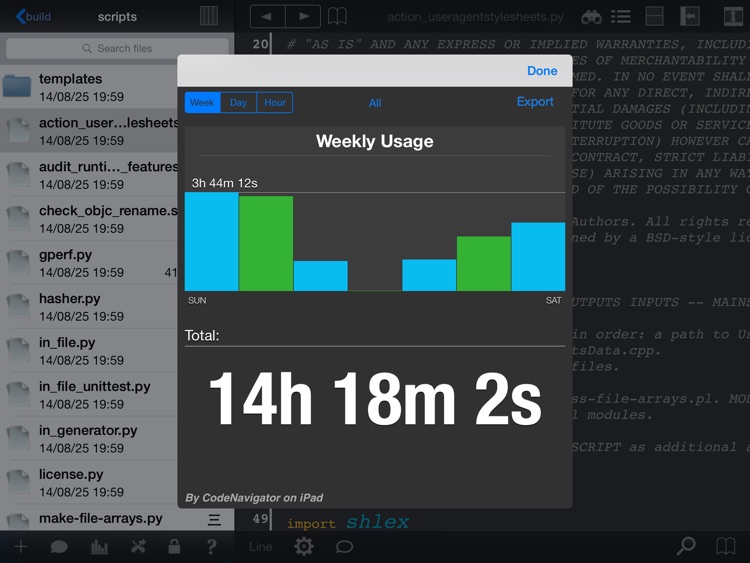Image resolution: width=750 pixels, height=563 pixels.
Task: Open the comments bubble in bottom-left toolbar
Action: pos(59,547)
